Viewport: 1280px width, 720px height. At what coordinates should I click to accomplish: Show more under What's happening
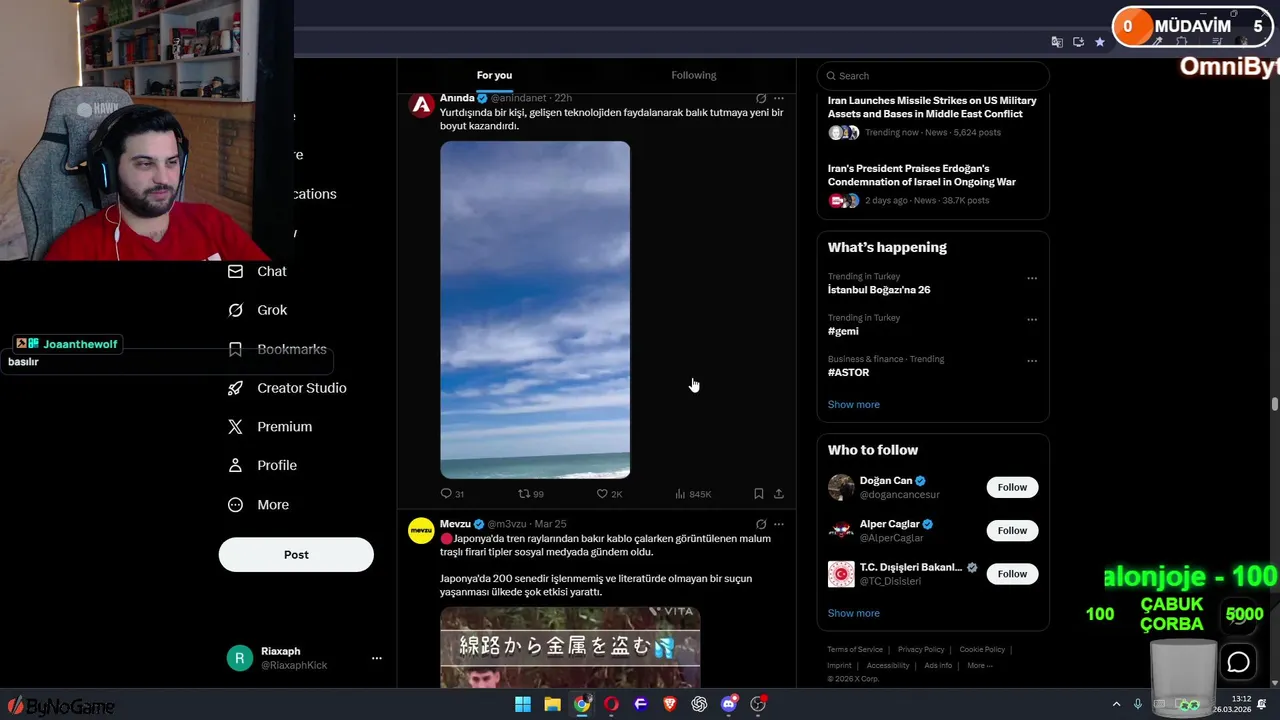[854, 404]
